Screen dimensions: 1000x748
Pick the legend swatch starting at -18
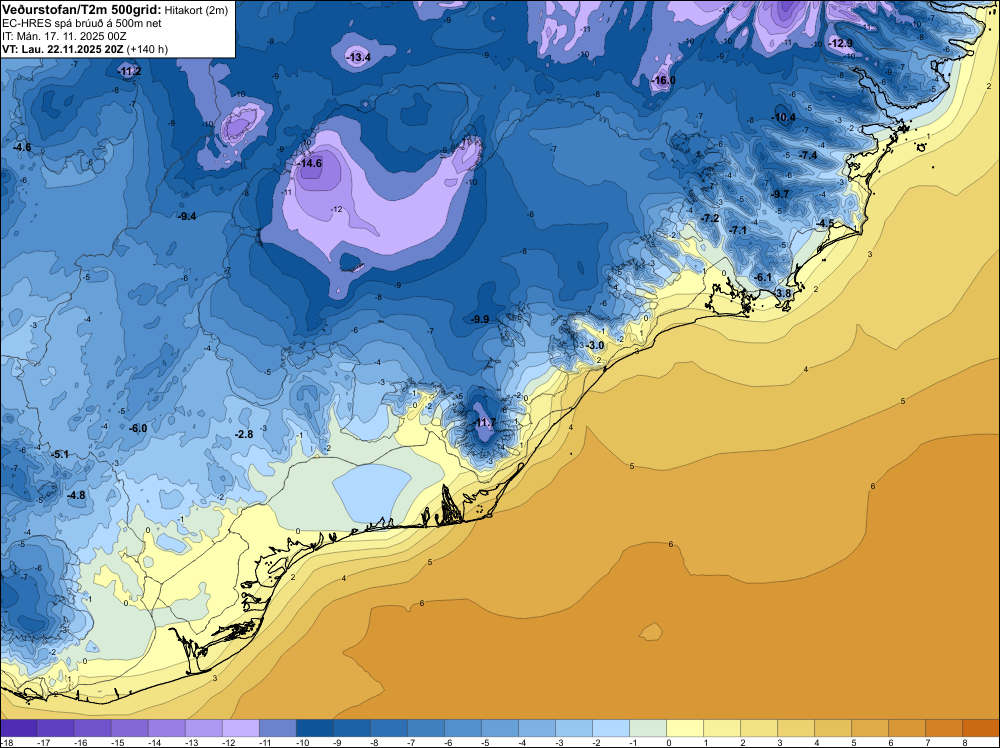coord(18,729)
